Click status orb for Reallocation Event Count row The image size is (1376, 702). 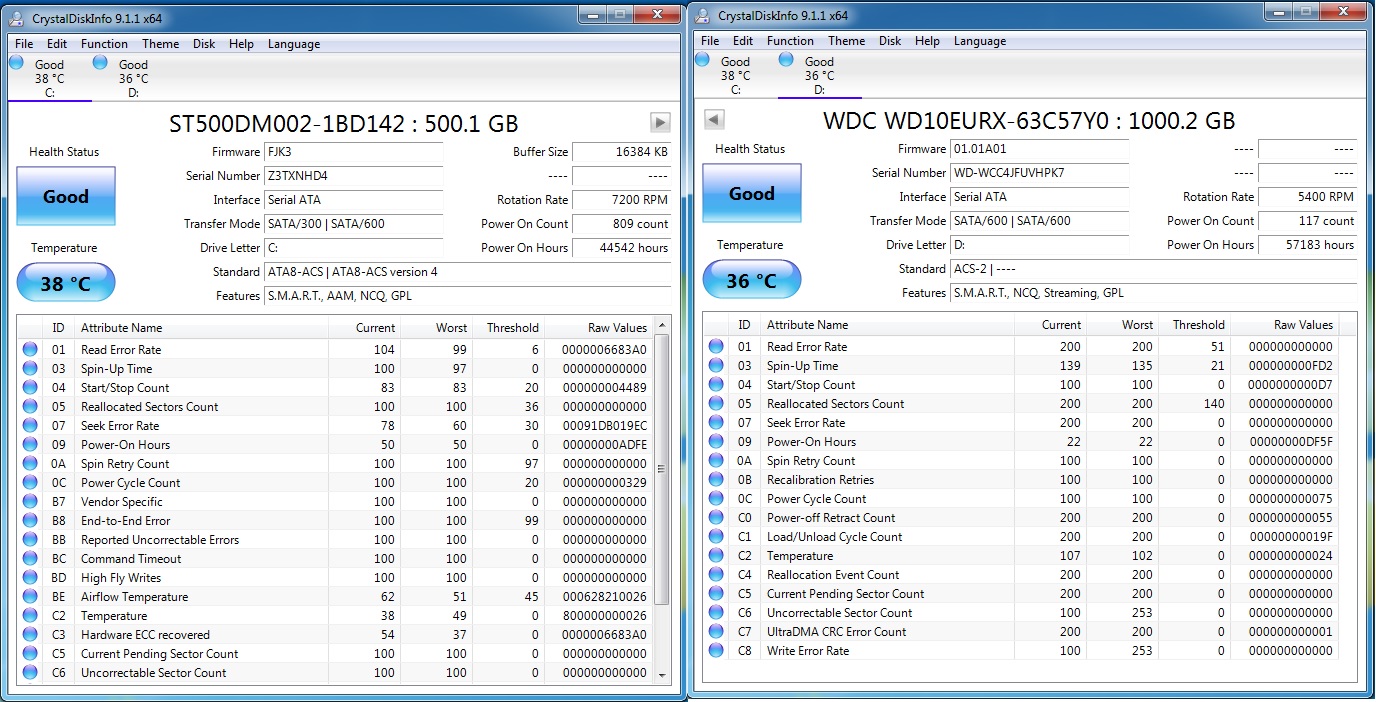click(x=716, y=575)
